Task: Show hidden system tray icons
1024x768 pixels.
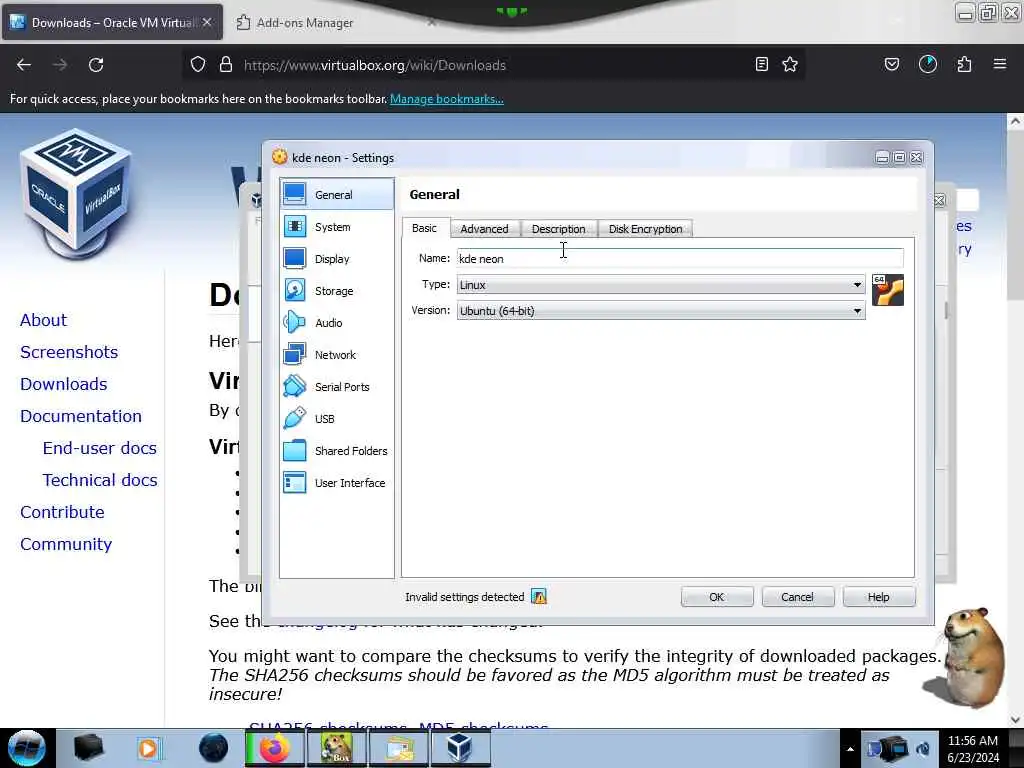Action: click(x=850, y=749)
